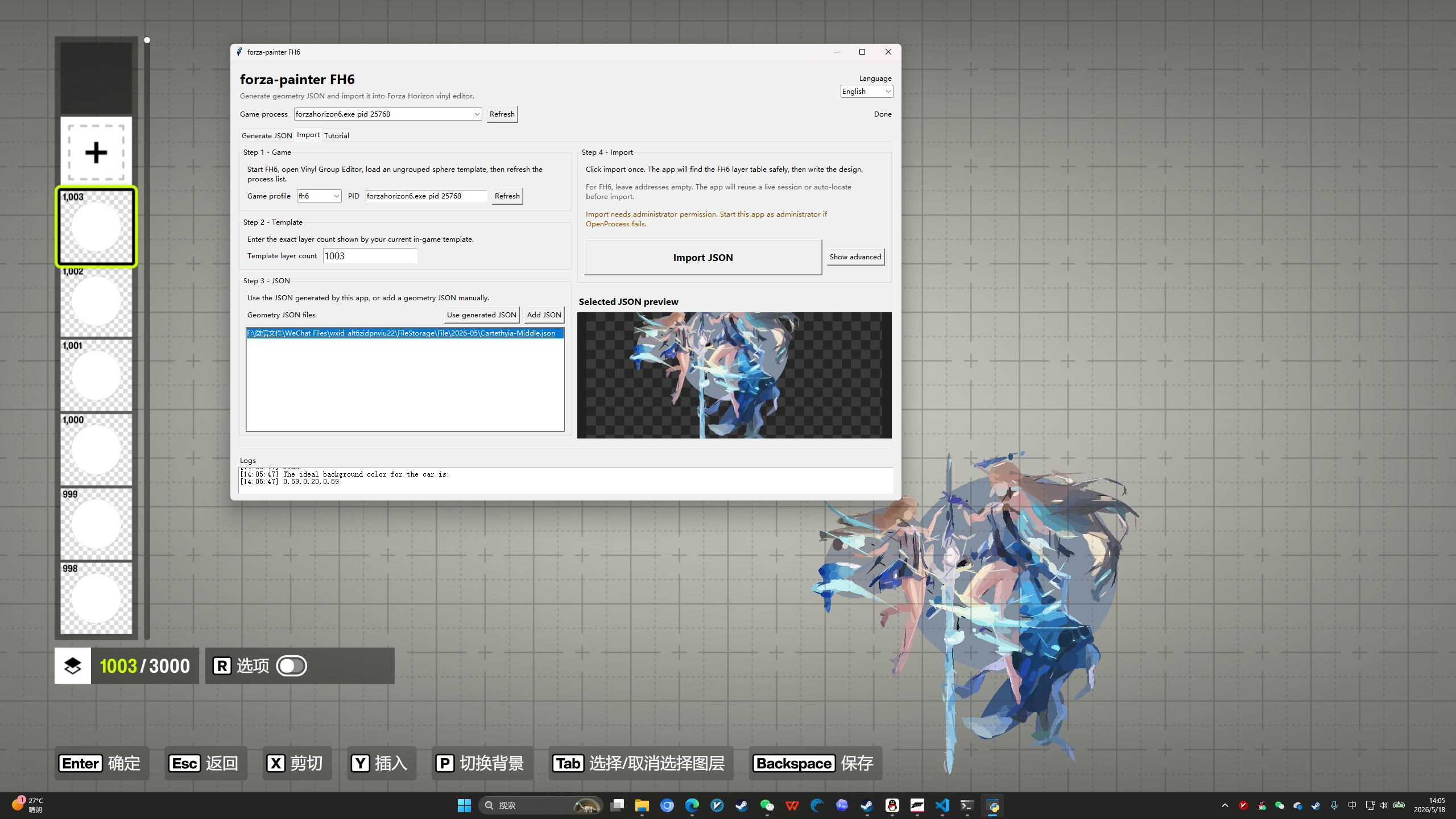Open the terminal app from the taskbar
1456x819 pixels.
[x=967, y=805]
